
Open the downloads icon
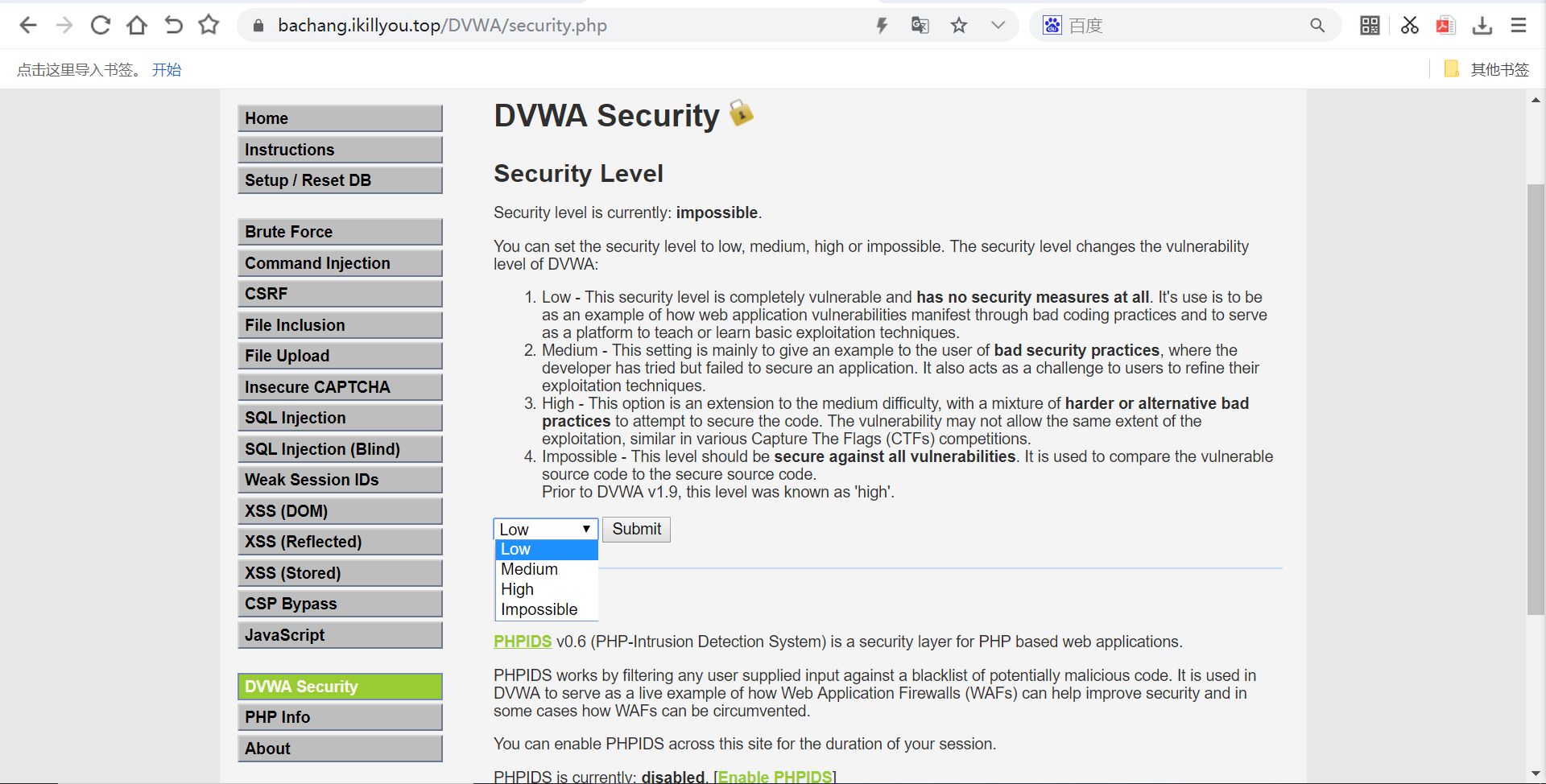coord(1482,26)
